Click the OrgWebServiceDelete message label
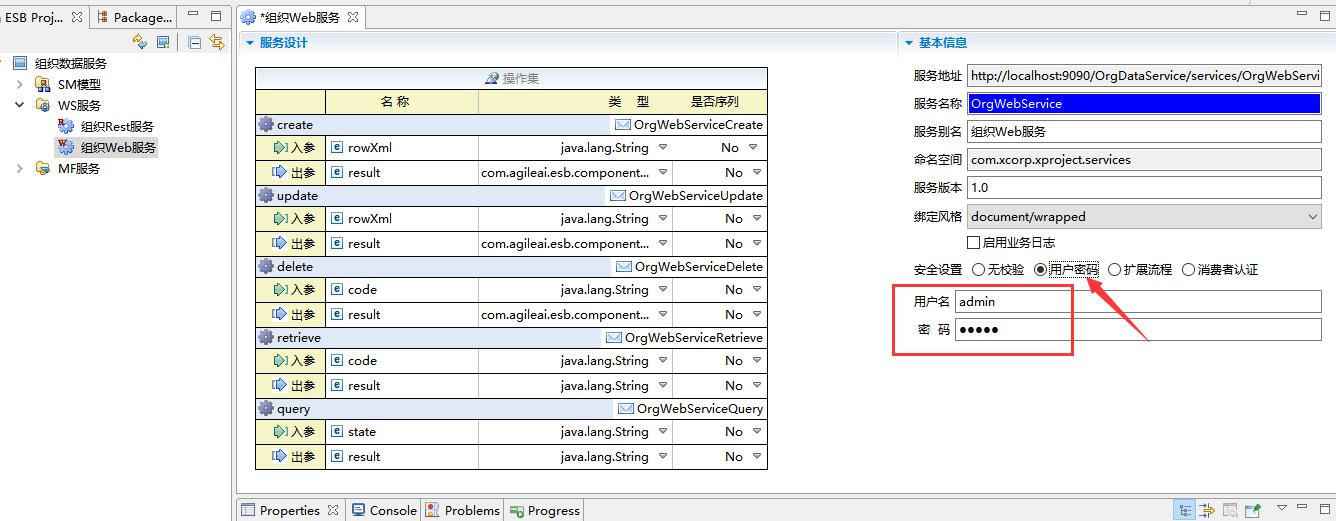Viewport: 1336px width, 521px height. pyautogui.click(x=699, y=267)
